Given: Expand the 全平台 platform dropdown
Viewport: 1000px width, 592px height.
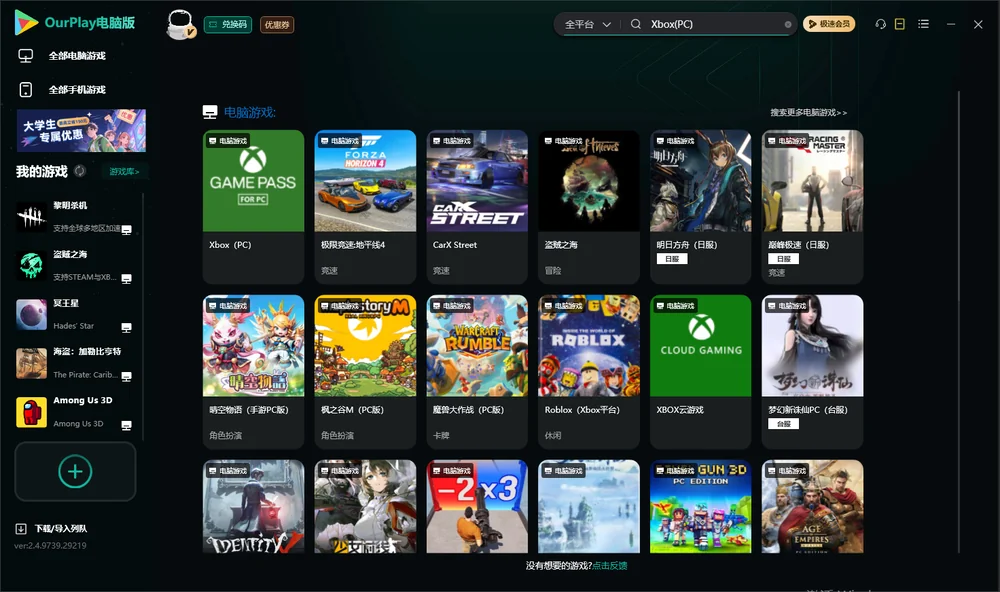Looking at the screenshot, I should pyautogui.click(x=587, y=24).
